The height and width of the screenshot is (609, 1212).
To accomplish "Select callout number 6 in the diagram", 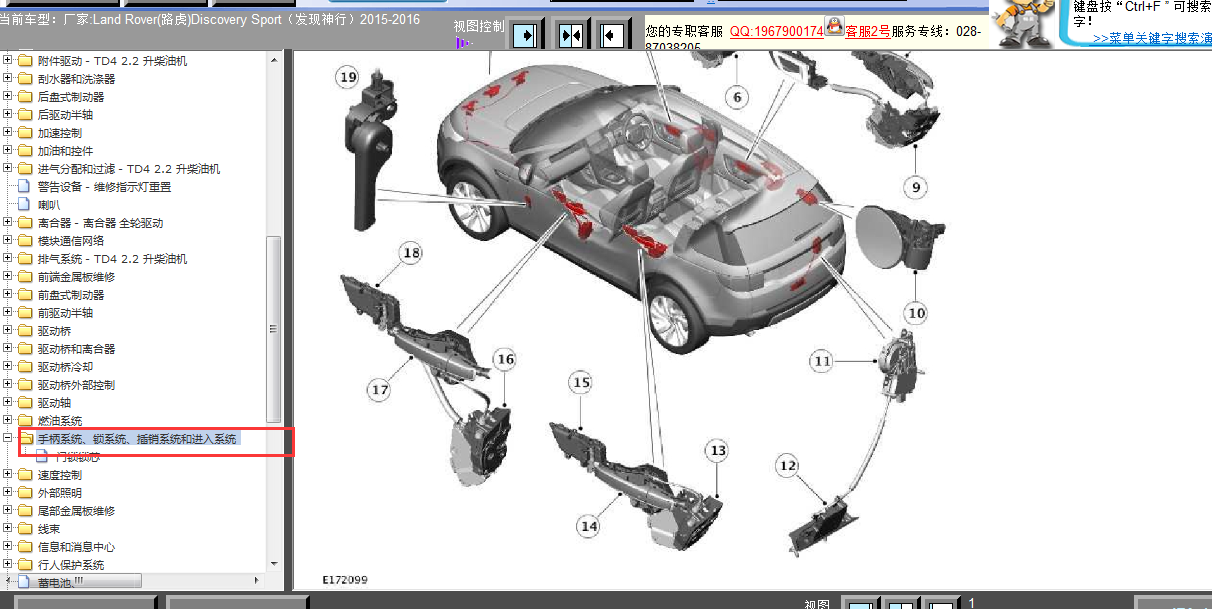I will pyautogui.click(x=738, y=97).
